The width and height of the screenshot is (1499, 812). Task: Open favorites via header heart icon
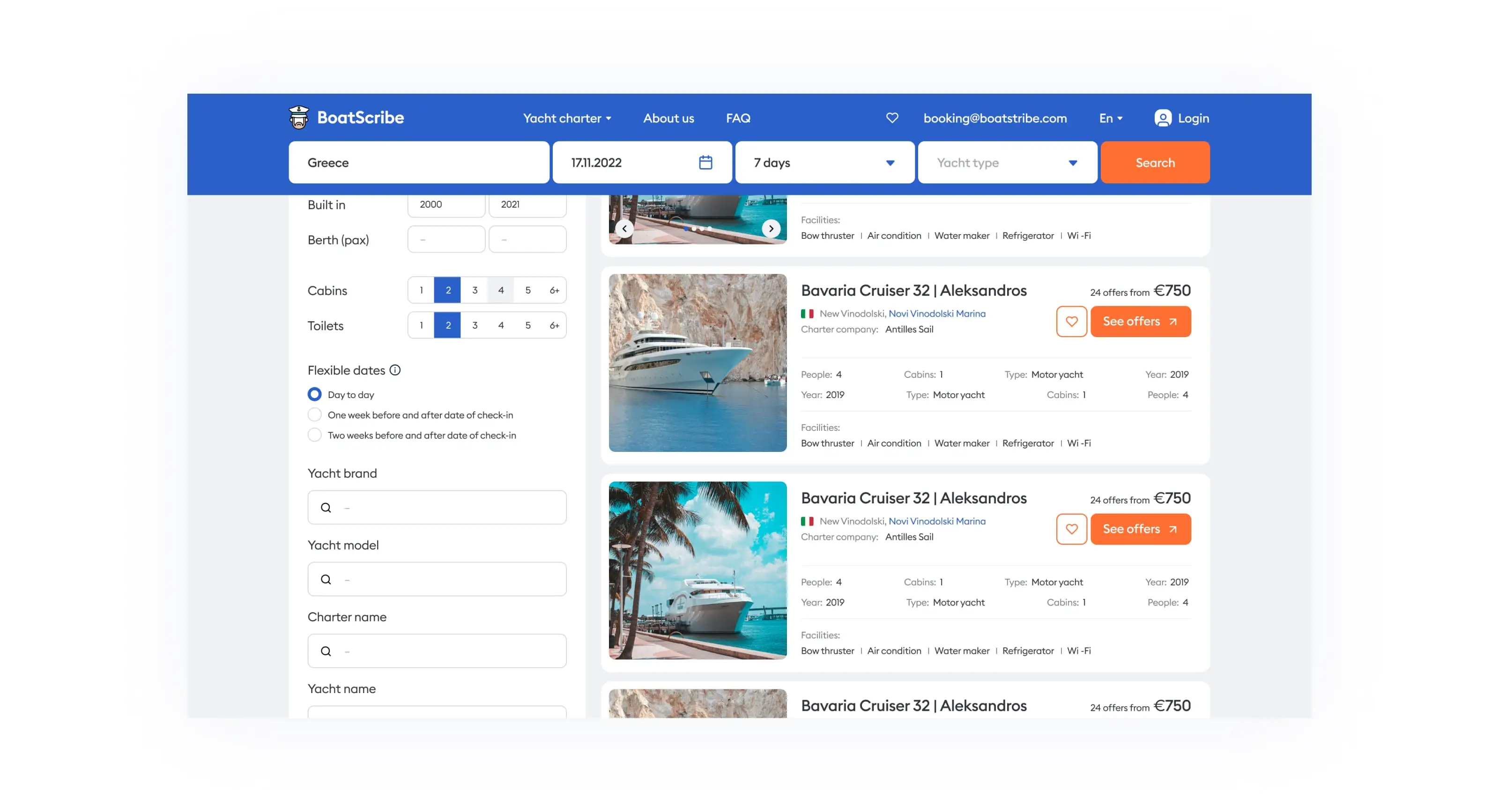(891, 118)
